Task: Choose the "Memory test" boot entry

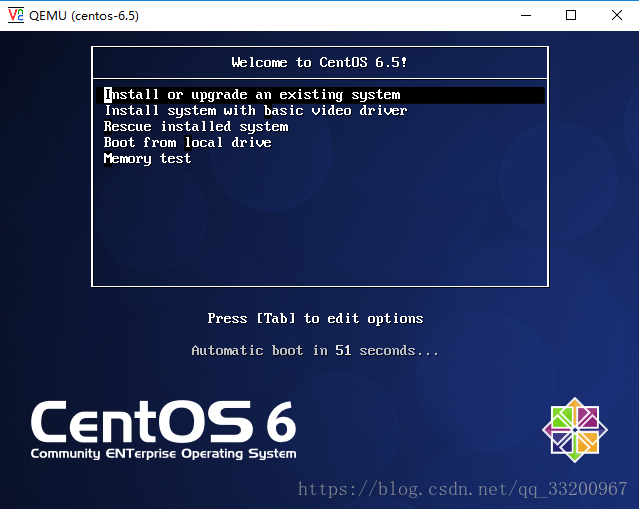Action: 147,159
